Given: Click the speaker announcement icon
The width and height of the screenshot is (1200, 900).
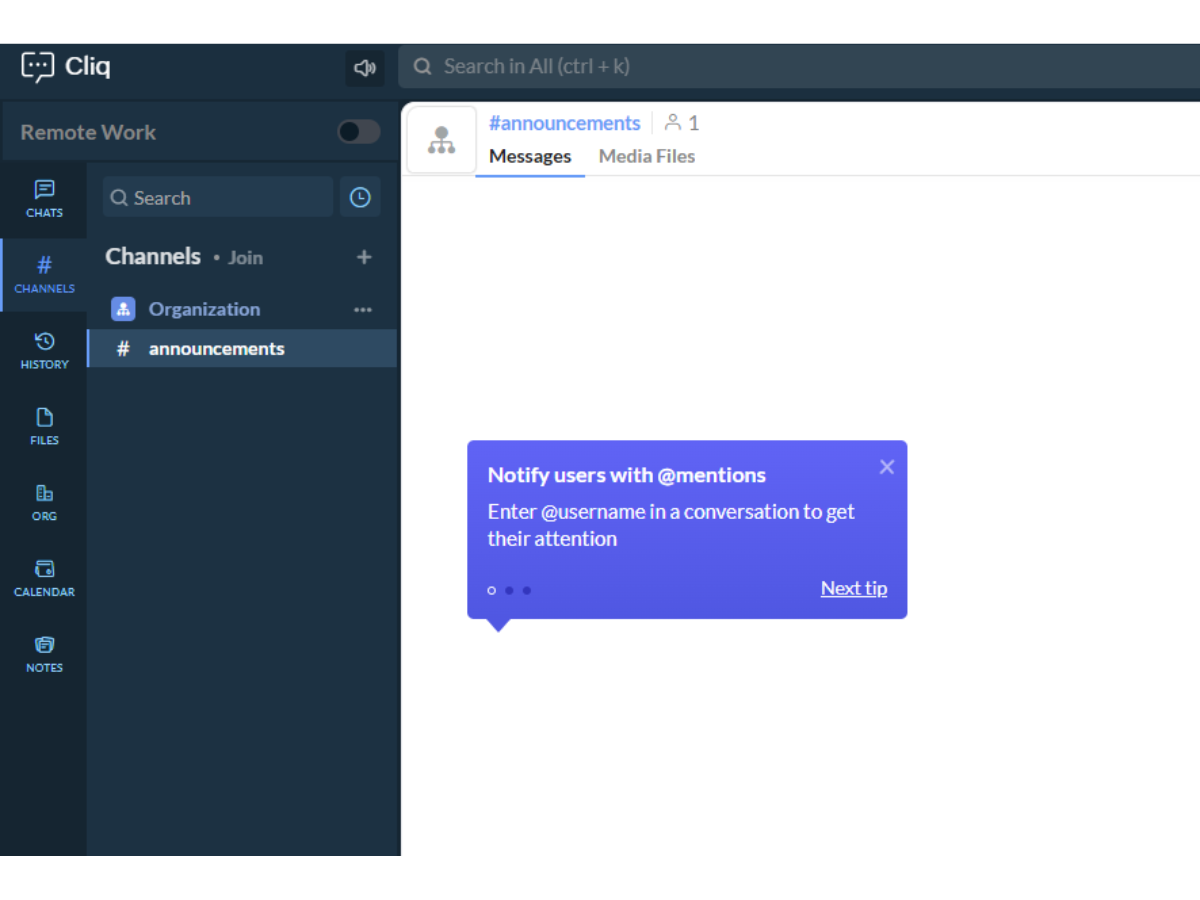Looking at the screenshot, I should [365, 68].
